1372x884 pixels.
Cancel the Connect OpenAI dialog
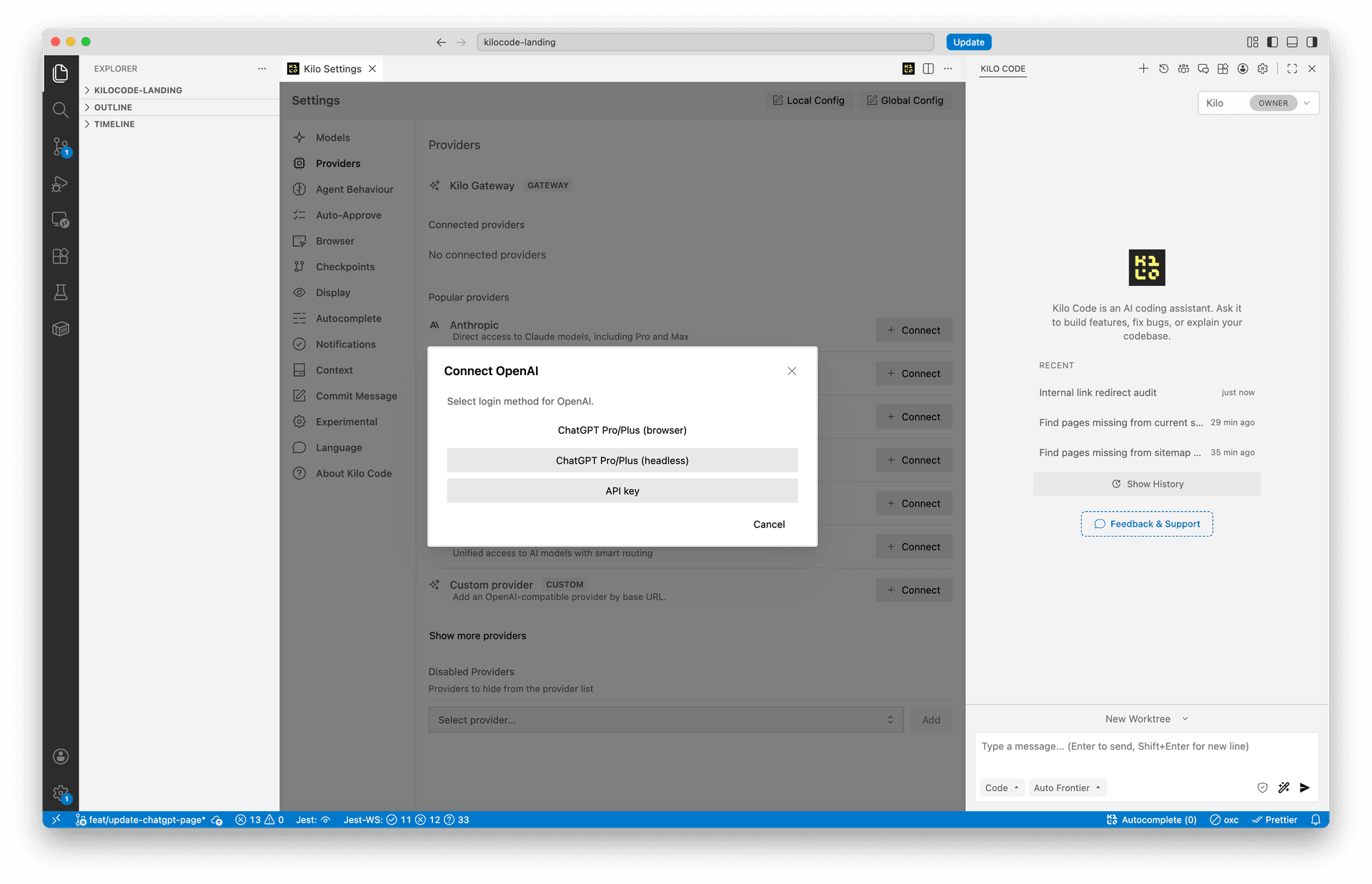click(x=769, y=524)
